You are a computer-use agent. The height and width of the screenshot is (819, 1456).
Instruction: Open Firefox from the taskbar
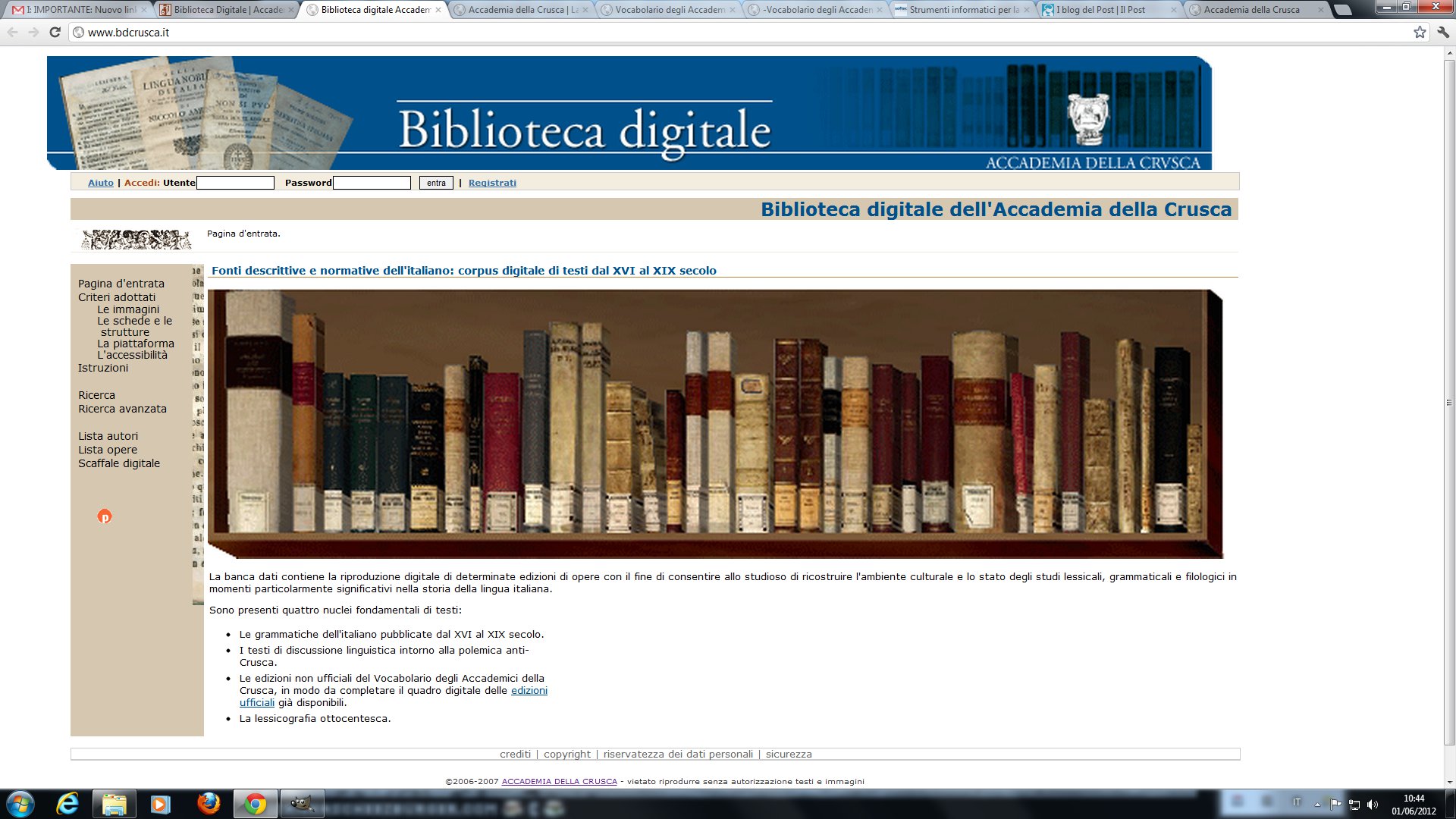(x=209, y=804)
